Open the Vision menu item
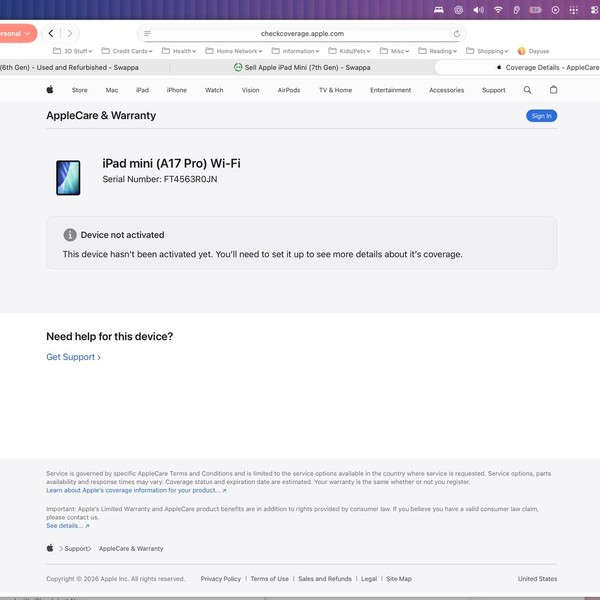 tap(250, 90)
